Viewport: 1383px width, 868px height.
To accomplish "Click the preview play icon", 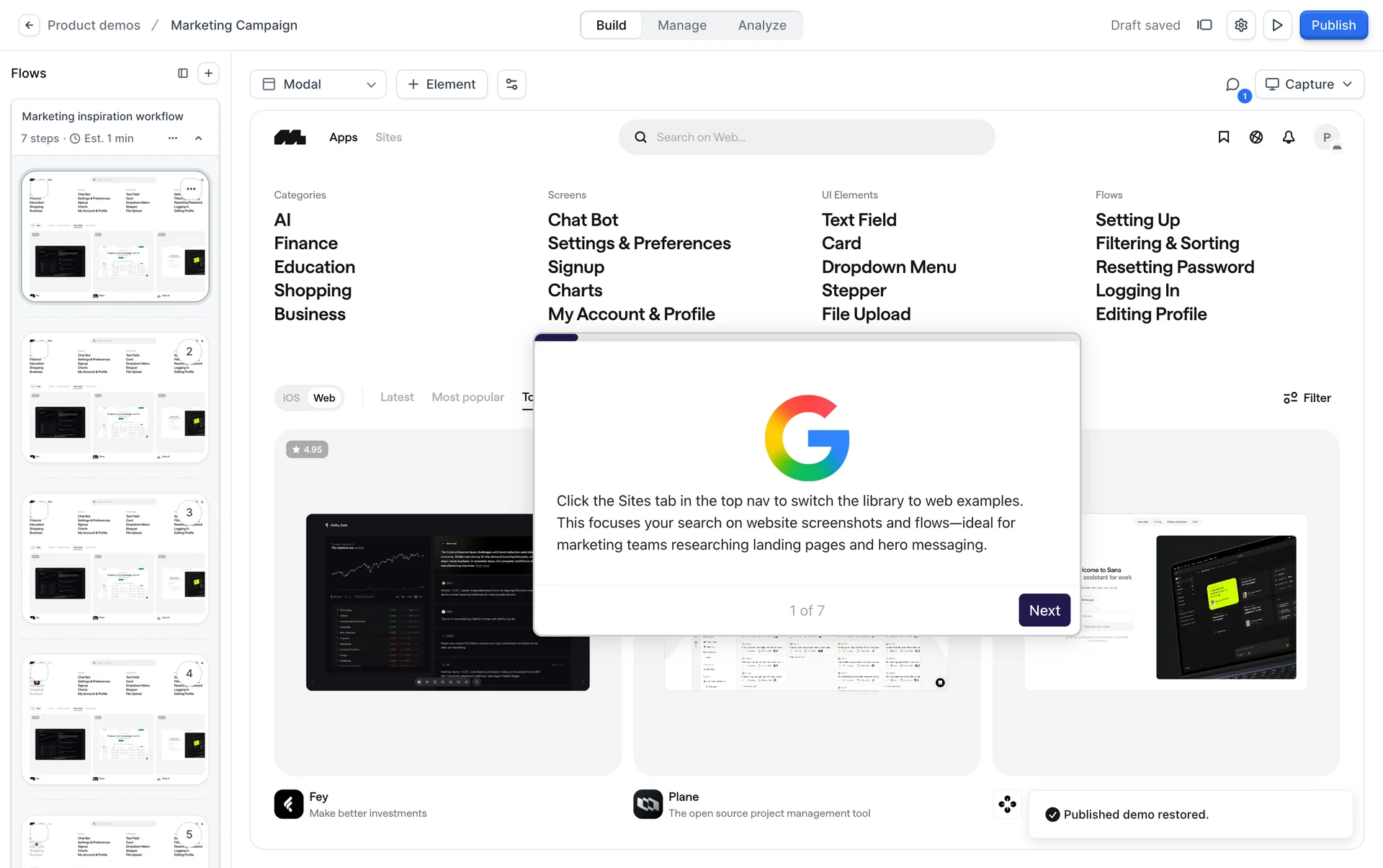I will 1276,25.
